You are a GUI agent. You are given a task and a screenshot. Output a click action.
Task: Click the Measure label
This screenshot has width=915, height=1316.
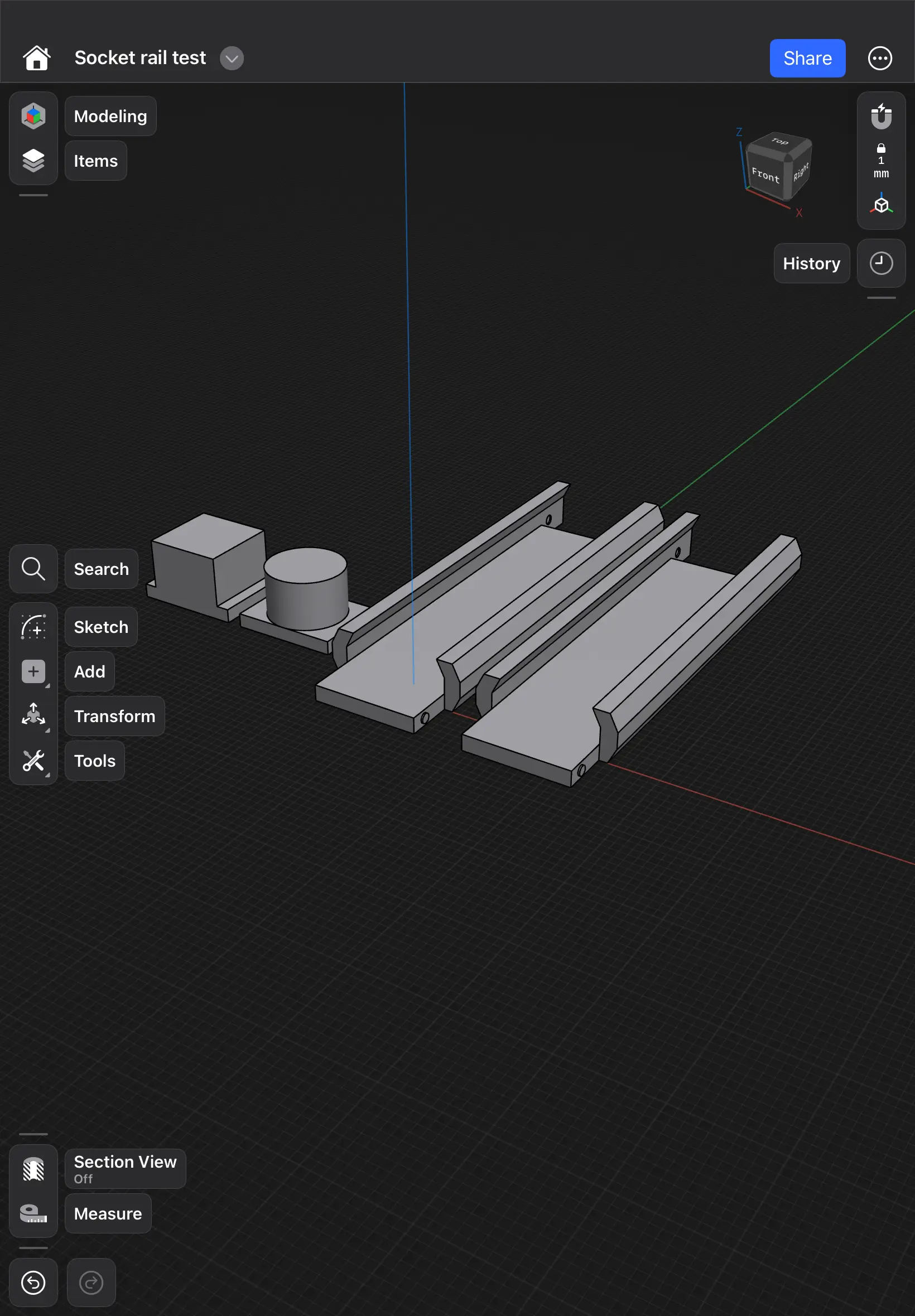coord(108,1213)
